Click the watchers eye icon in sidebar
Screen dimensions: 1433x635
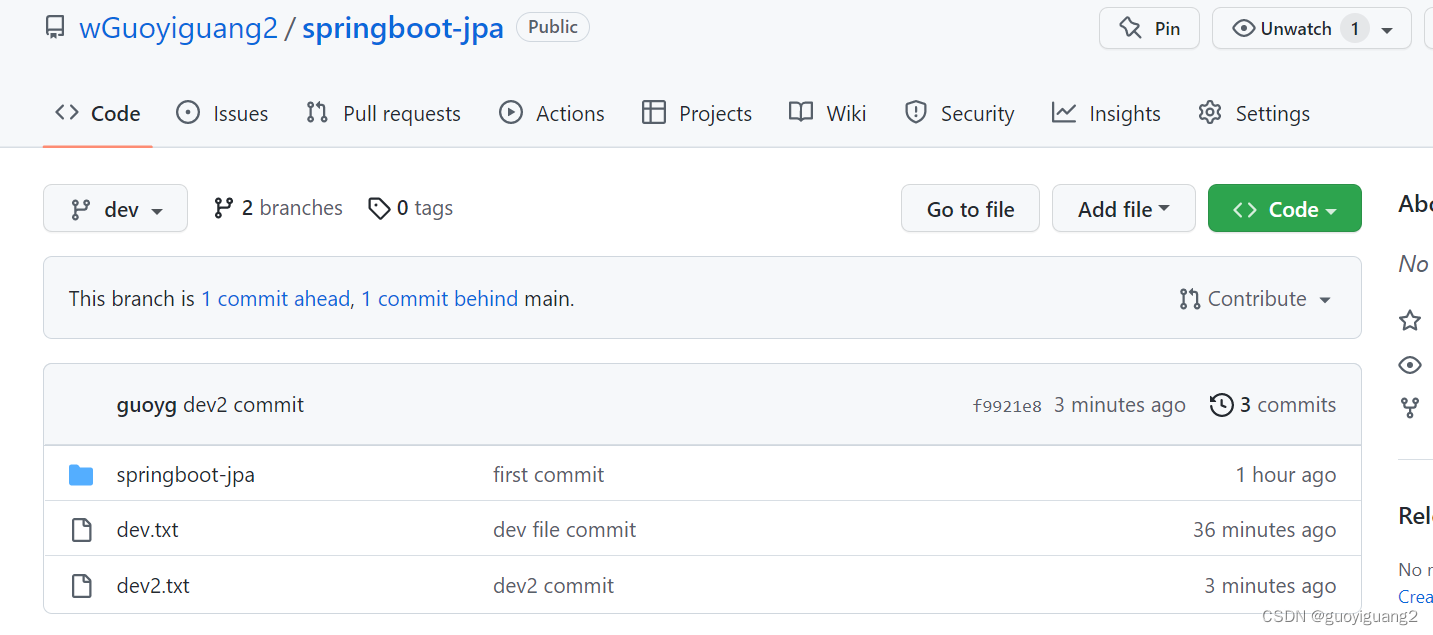[x=1410, y=364]
